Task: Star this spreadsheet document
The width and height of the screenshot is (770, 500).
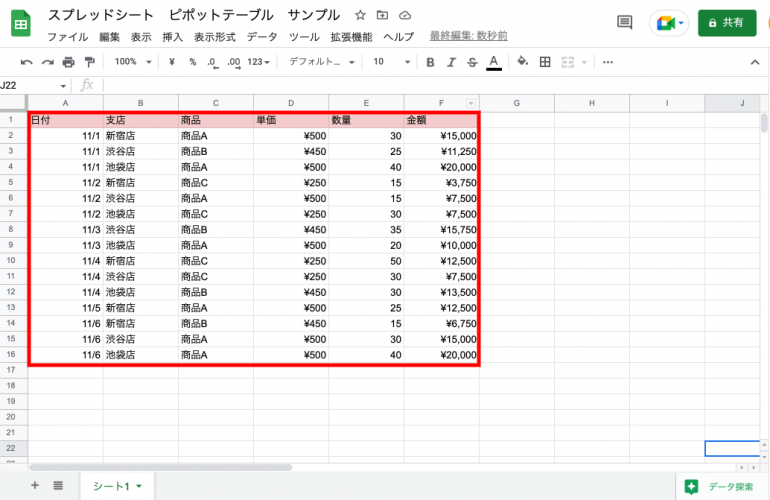Action: (360, 16)
